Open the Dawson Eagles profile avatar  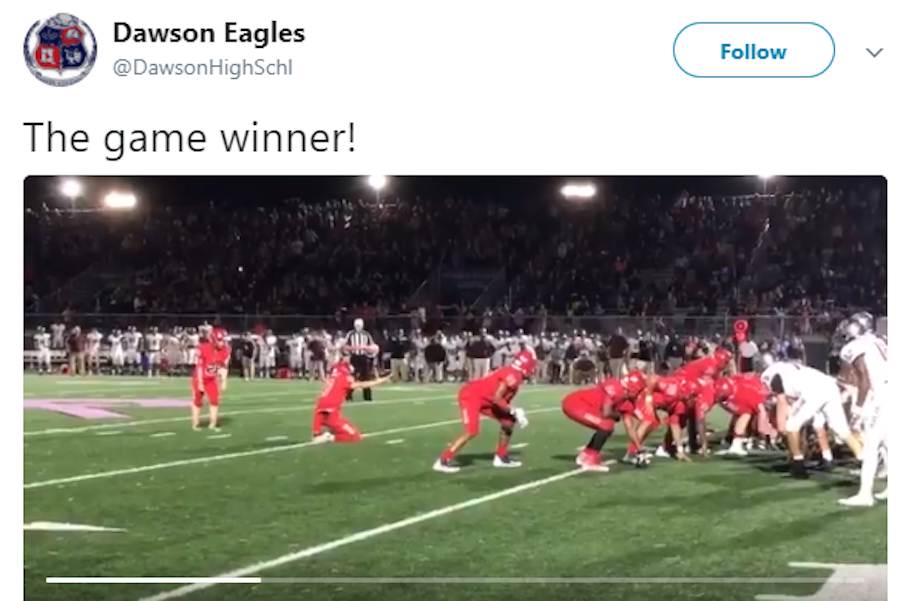60,50
